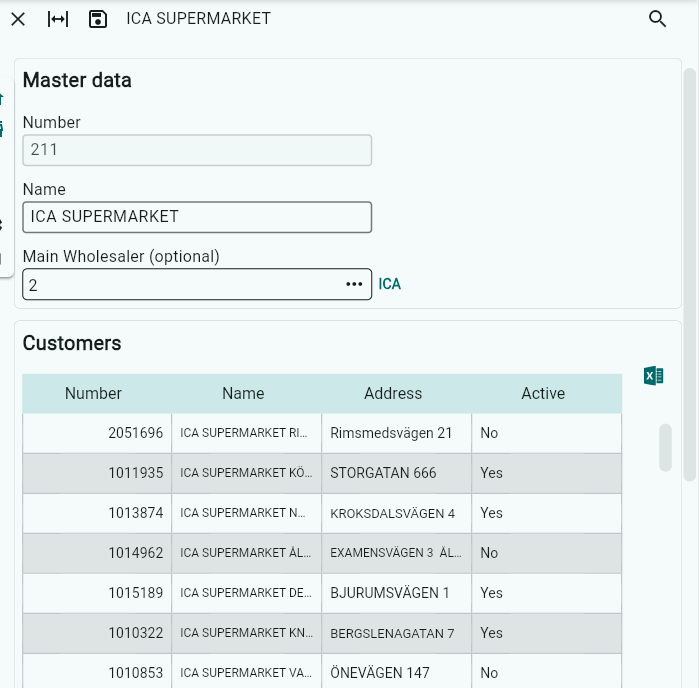Click Active value in row 1014962
This screenshot has width=699, height=688.
click(489, 553)
